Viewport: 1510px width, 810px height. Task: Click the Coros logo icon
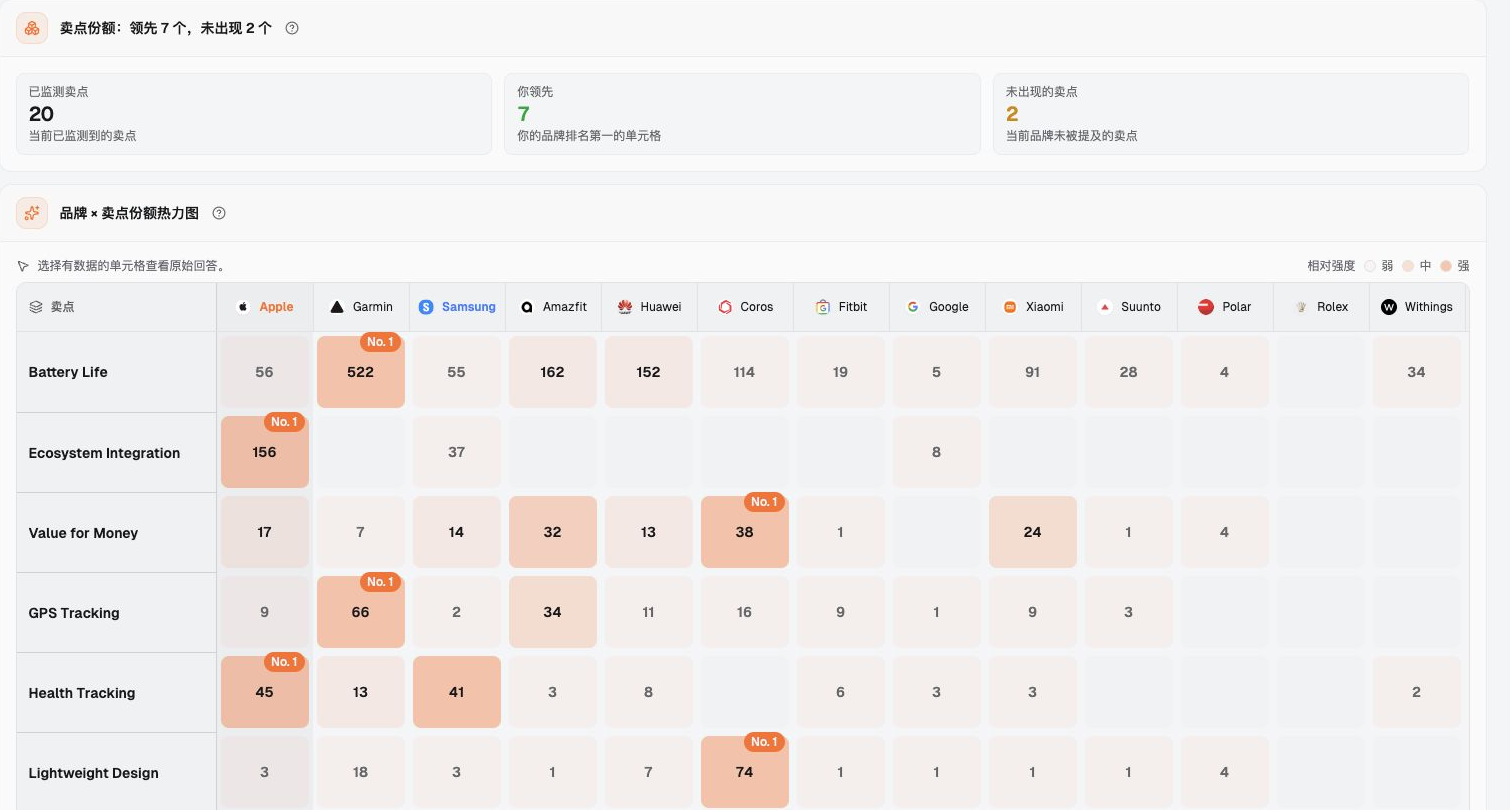coord(726,307)
